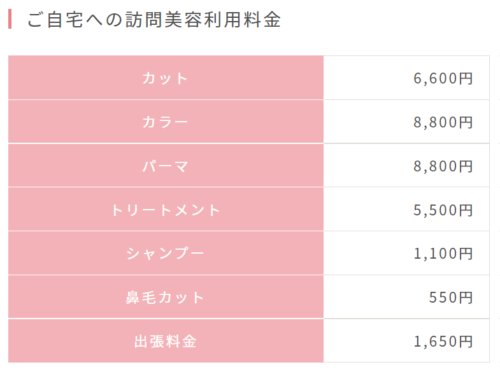The height and width of the screenshot is (374, 500).
Task: Select the パーマ row label
Action: [166, 166]
